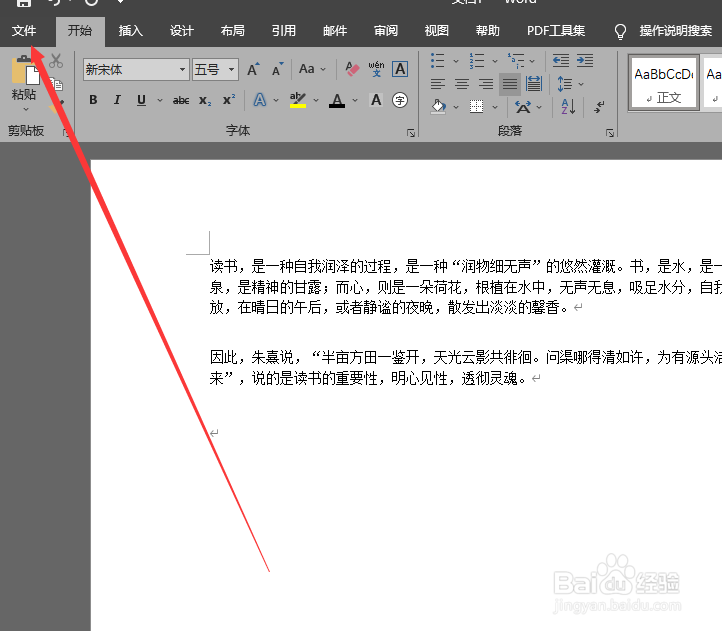
Task: Expand font color dropdown arrow
Action: click(x=355, y=100)
